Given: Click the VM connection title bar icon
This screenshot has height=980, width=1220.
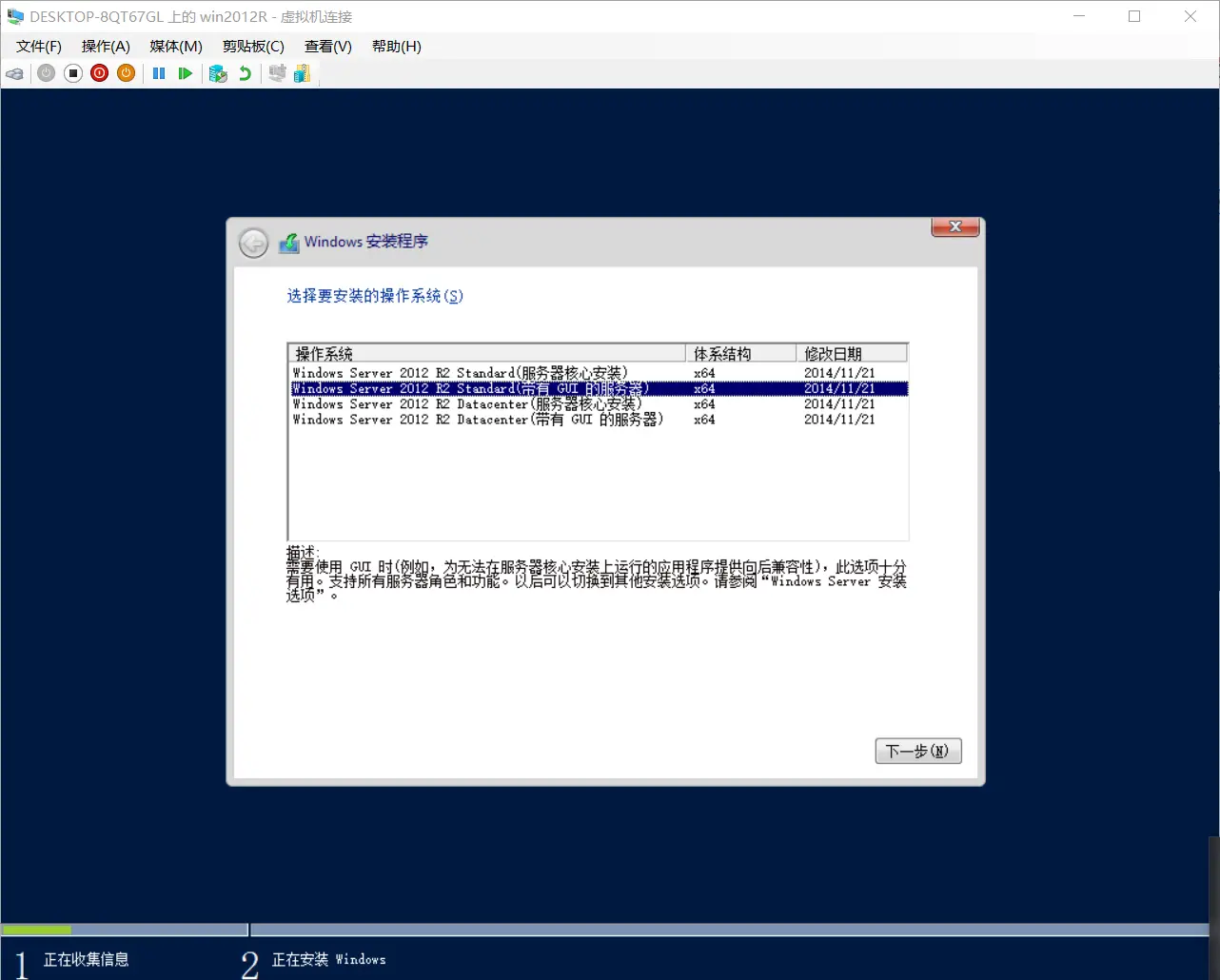Looking at the screenshot, I should point(15,16).
